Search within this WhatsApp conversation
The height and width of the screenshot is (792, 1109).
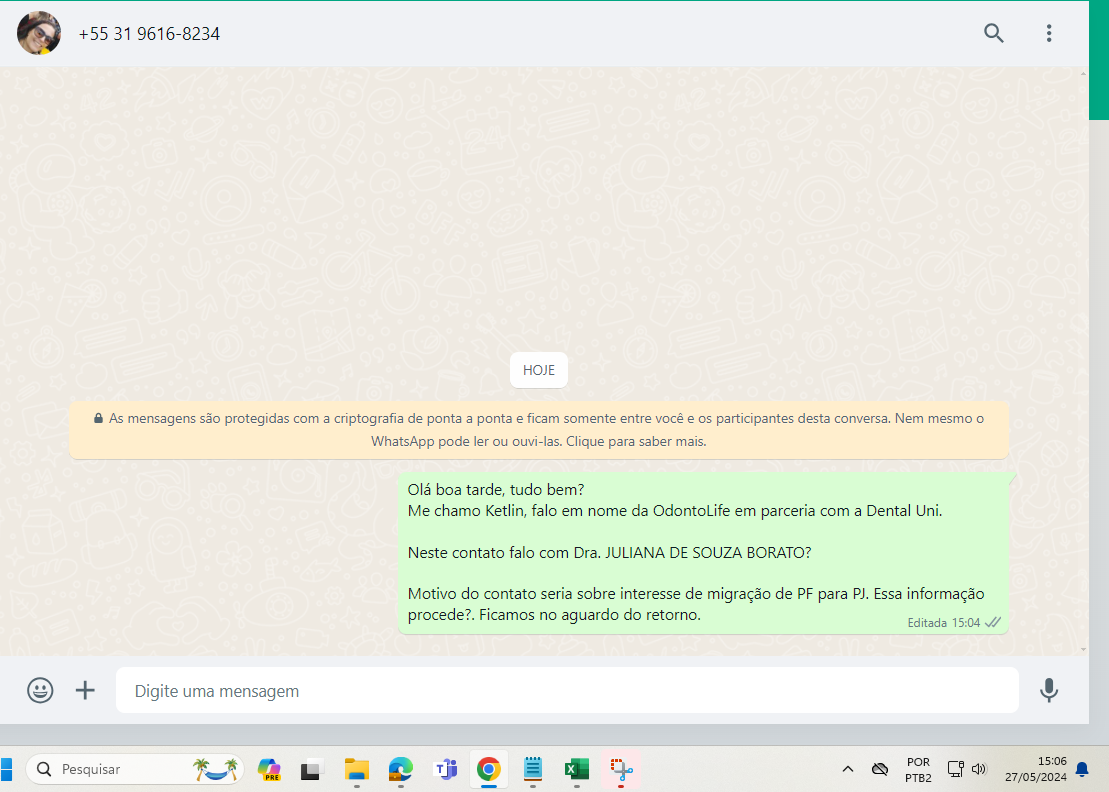tap(994, 33)
